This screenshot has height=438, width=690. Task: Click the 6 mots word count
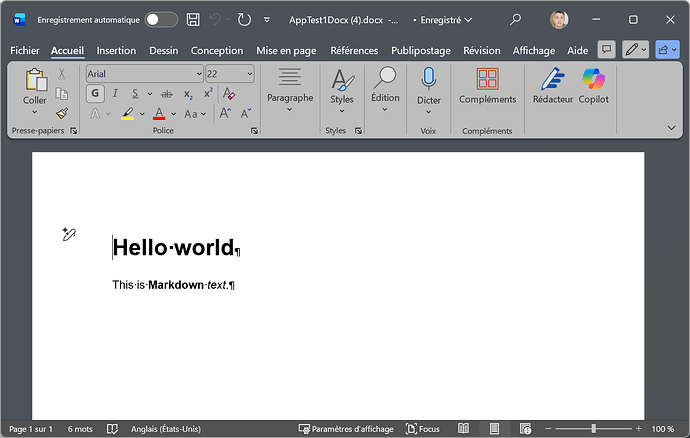(80, 429)
